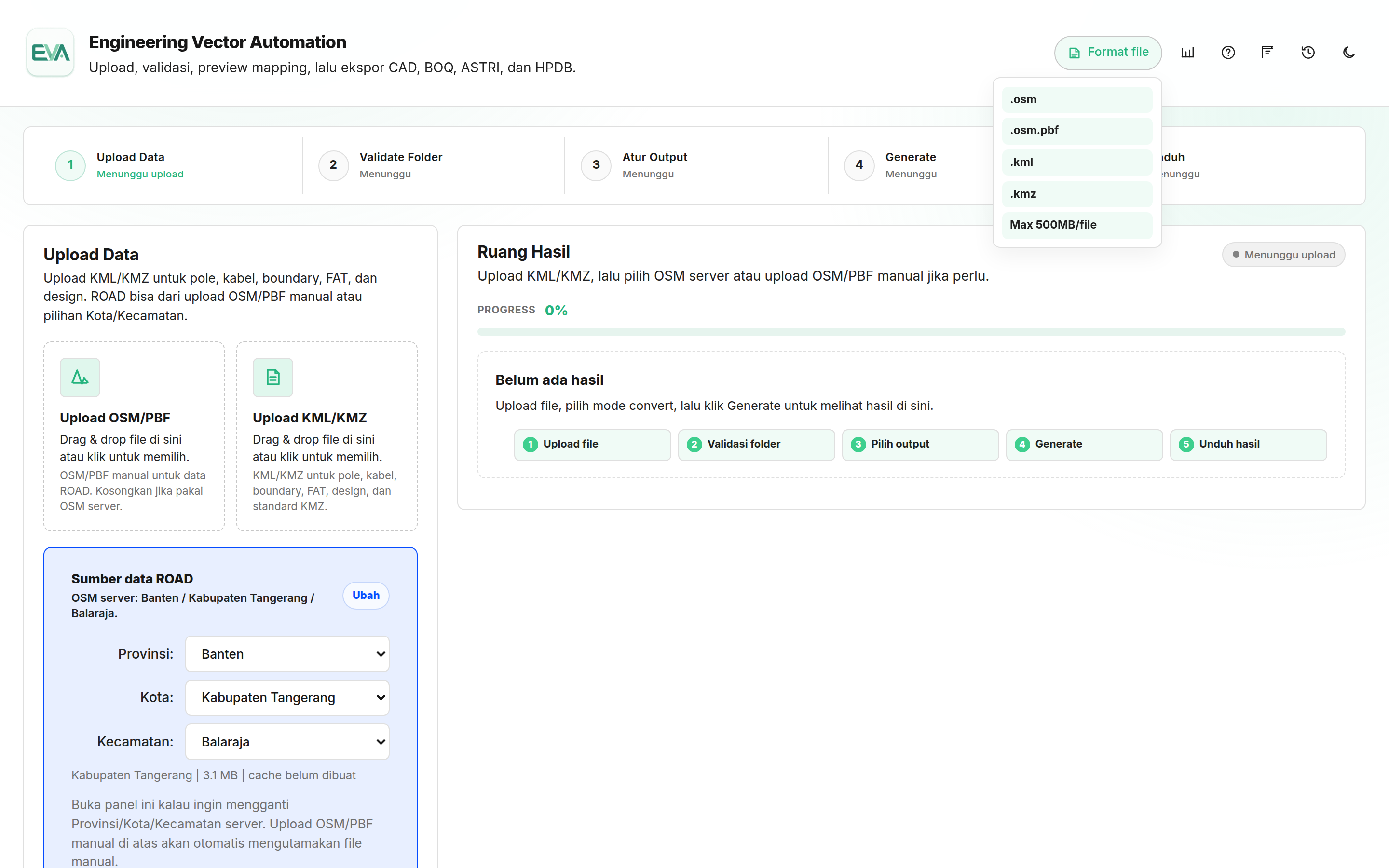Go to step 2 Validate Folder
Viewport: 1389px width, 868px height.
(x=433, y=165)
